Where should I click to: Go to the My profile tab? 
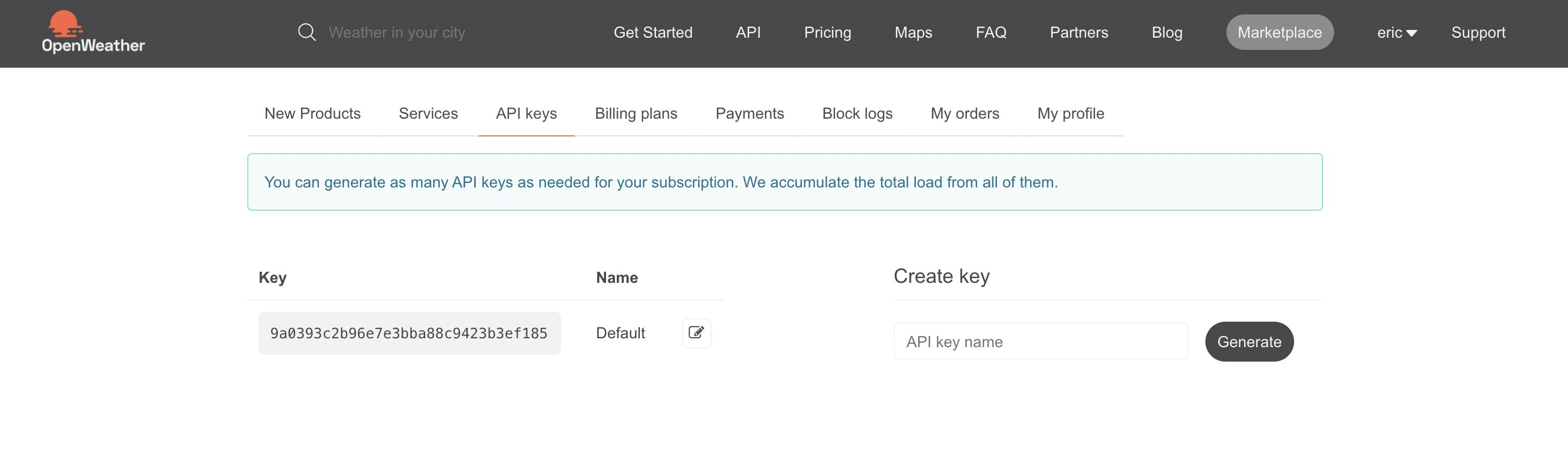point(1071,113)
